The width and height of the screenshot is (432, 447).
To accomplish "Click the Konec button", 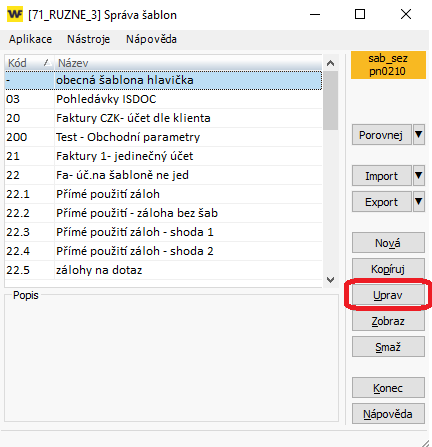I will click(x=388, y=388).
